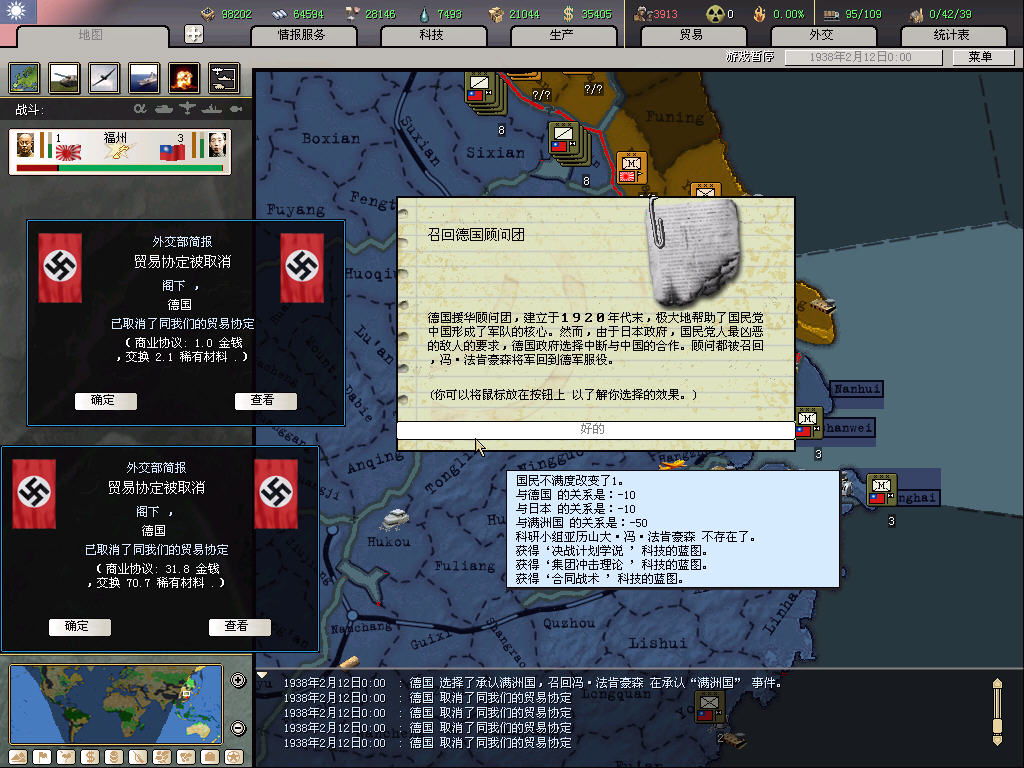Switch to region map mode icon
This screenshot has height=768, width=1024.
(162, 757)
